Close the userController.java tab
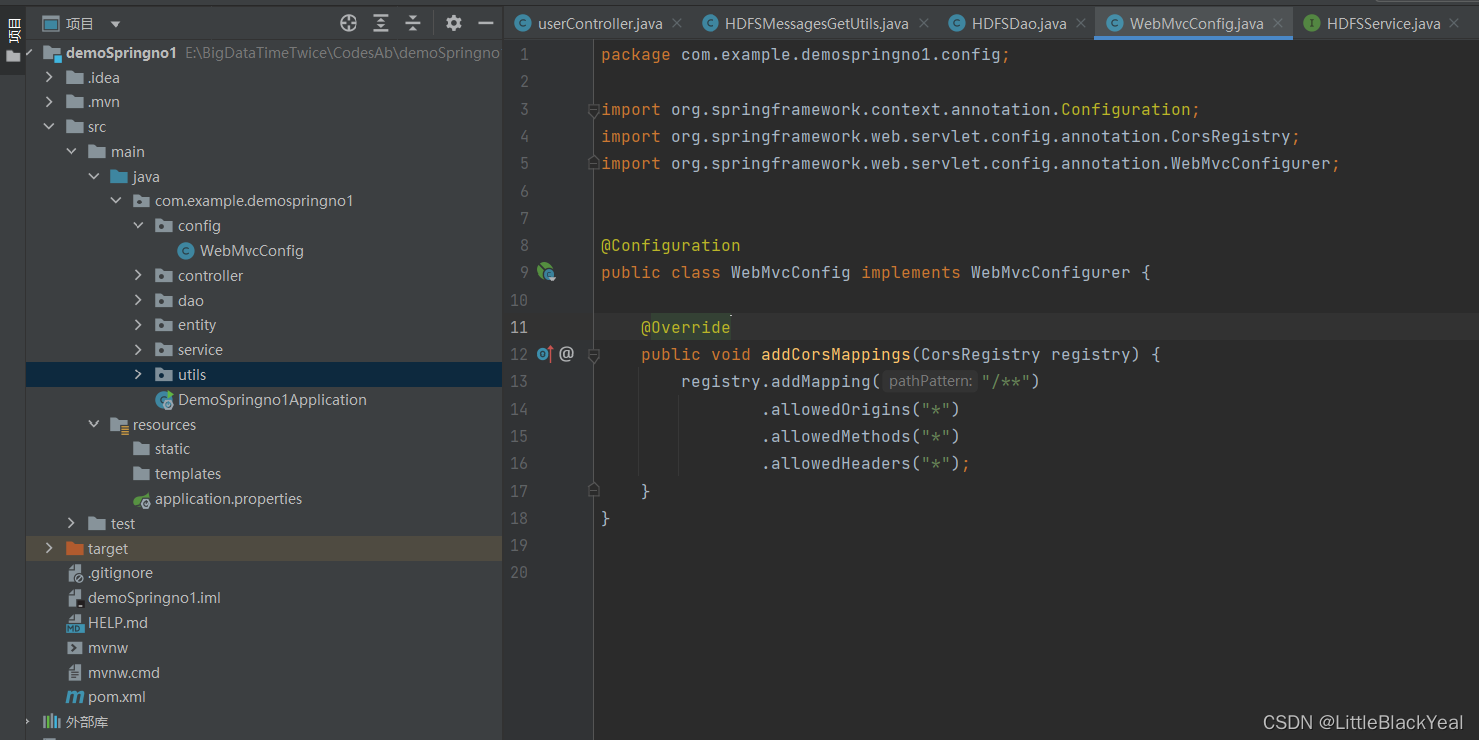This screenshot has height=740, width=1479. [x=677, y=23]
